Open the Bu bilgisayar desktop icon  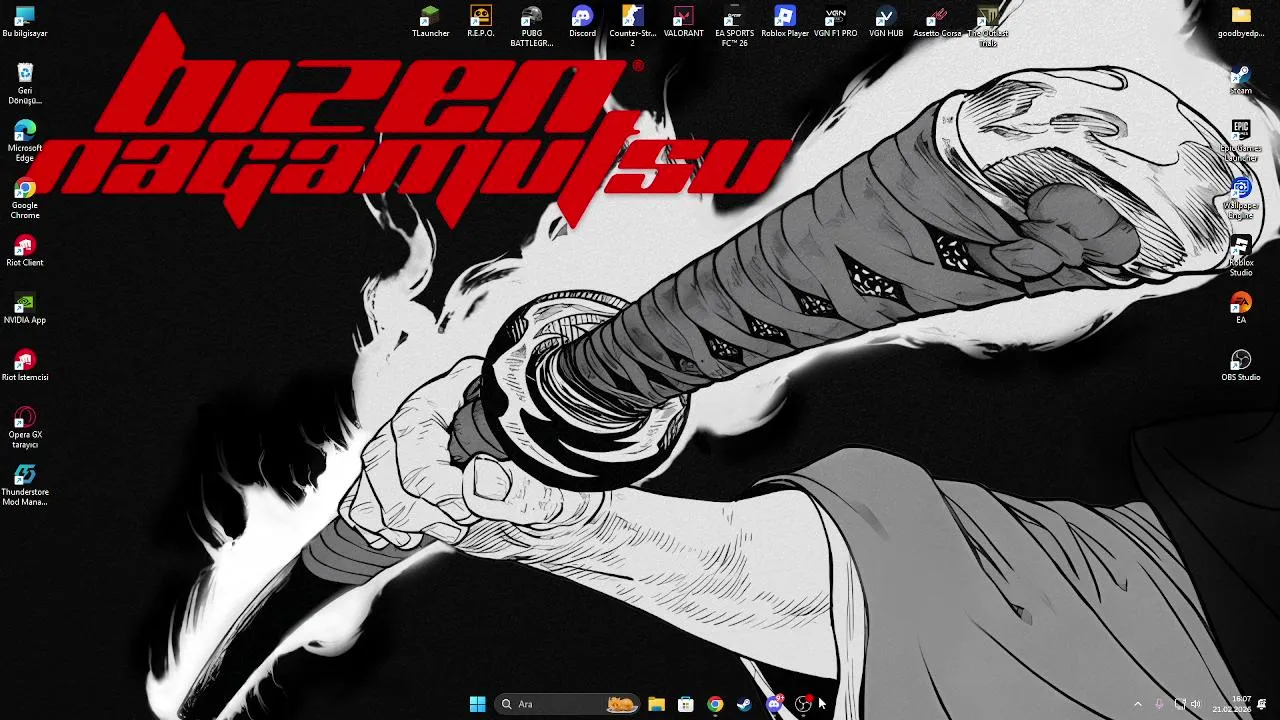tap(25, 22)
